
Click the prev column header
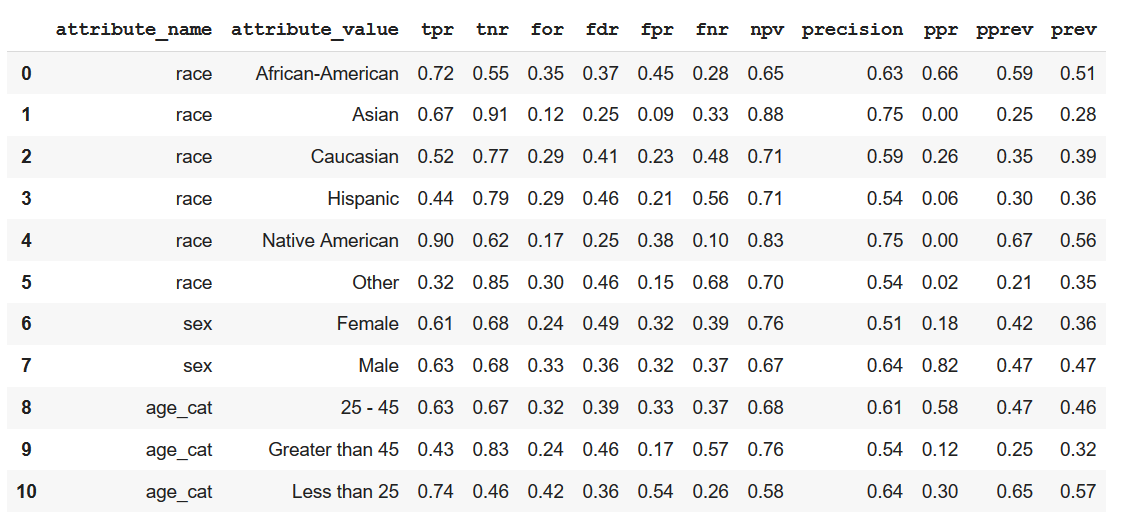tap(1073, 29)
